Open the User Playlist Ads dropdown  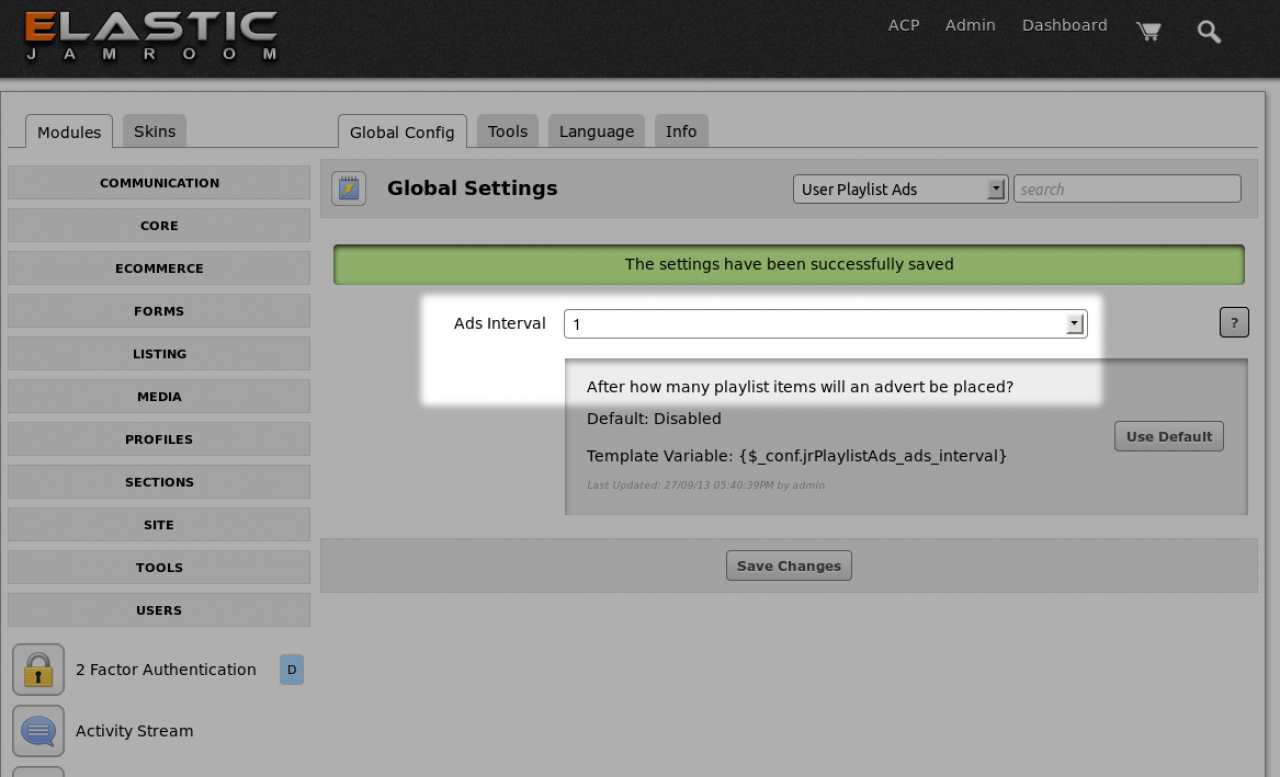click(899, 189)
